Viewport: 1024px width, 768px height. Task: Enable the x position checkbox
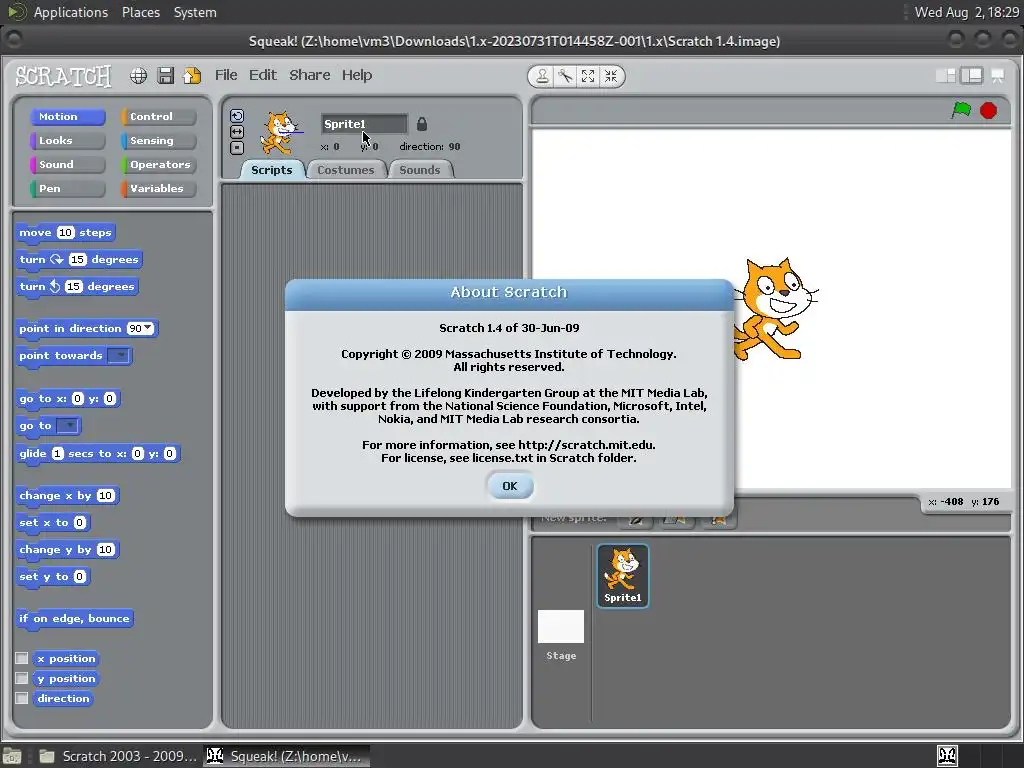tap(22, 658)
